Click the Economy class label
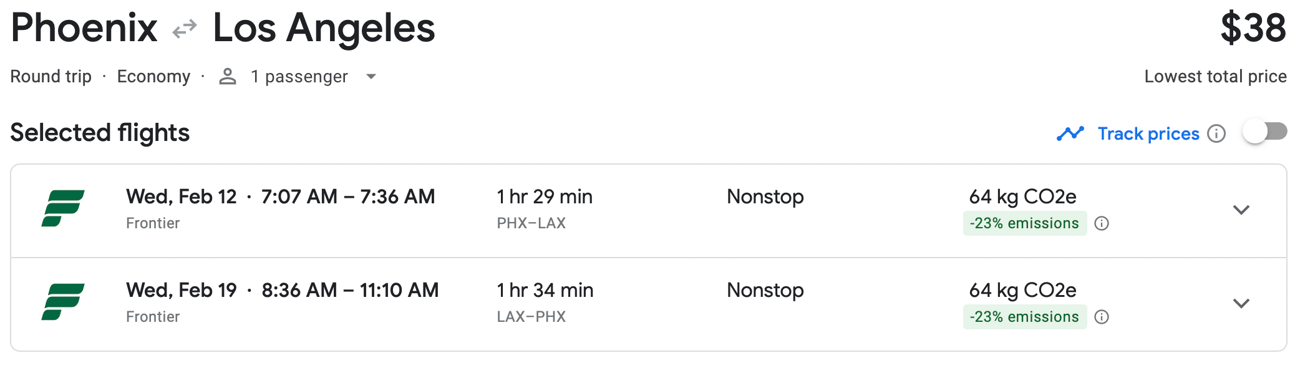Viewport: 1300px width, 368px height. click(x=153, y=77)
